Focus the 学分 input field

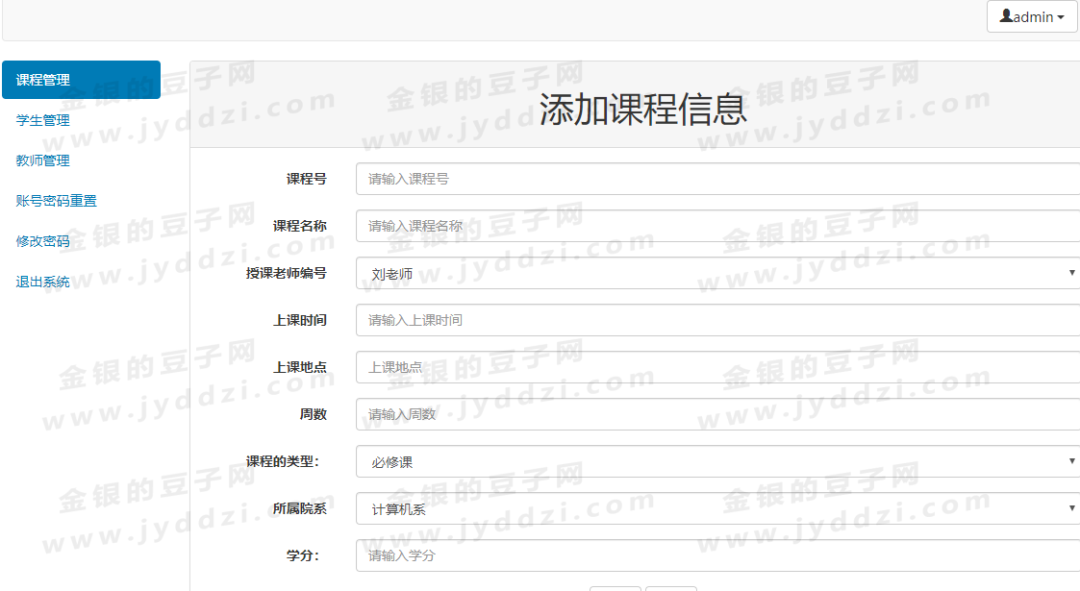718,555
